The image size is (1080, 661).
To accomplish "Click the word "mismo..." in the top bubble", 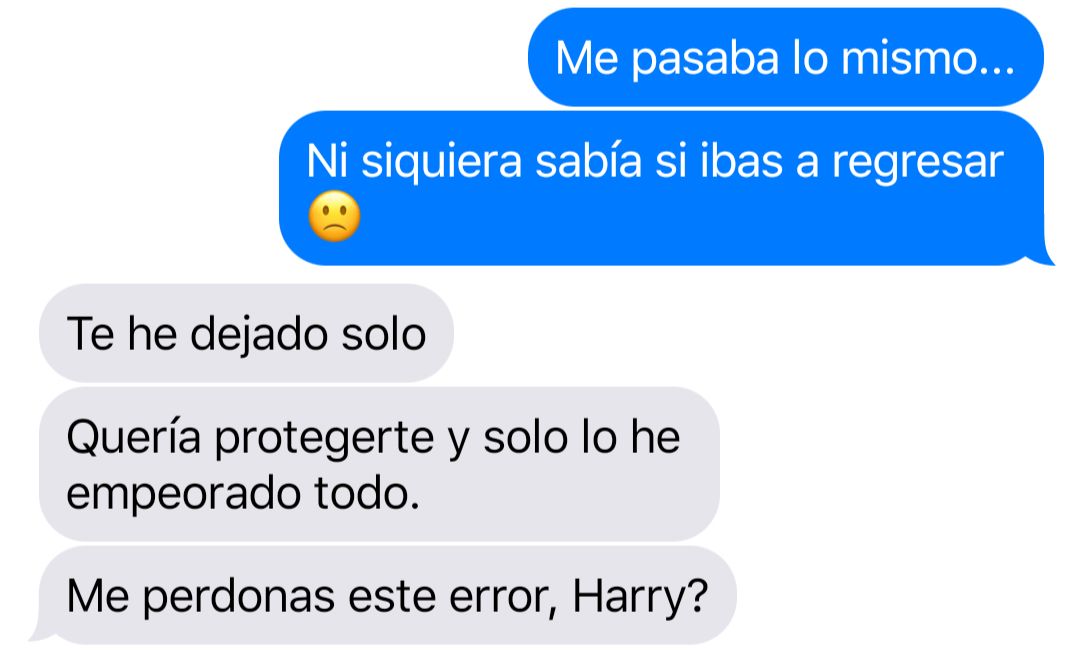I will [928, 58].
